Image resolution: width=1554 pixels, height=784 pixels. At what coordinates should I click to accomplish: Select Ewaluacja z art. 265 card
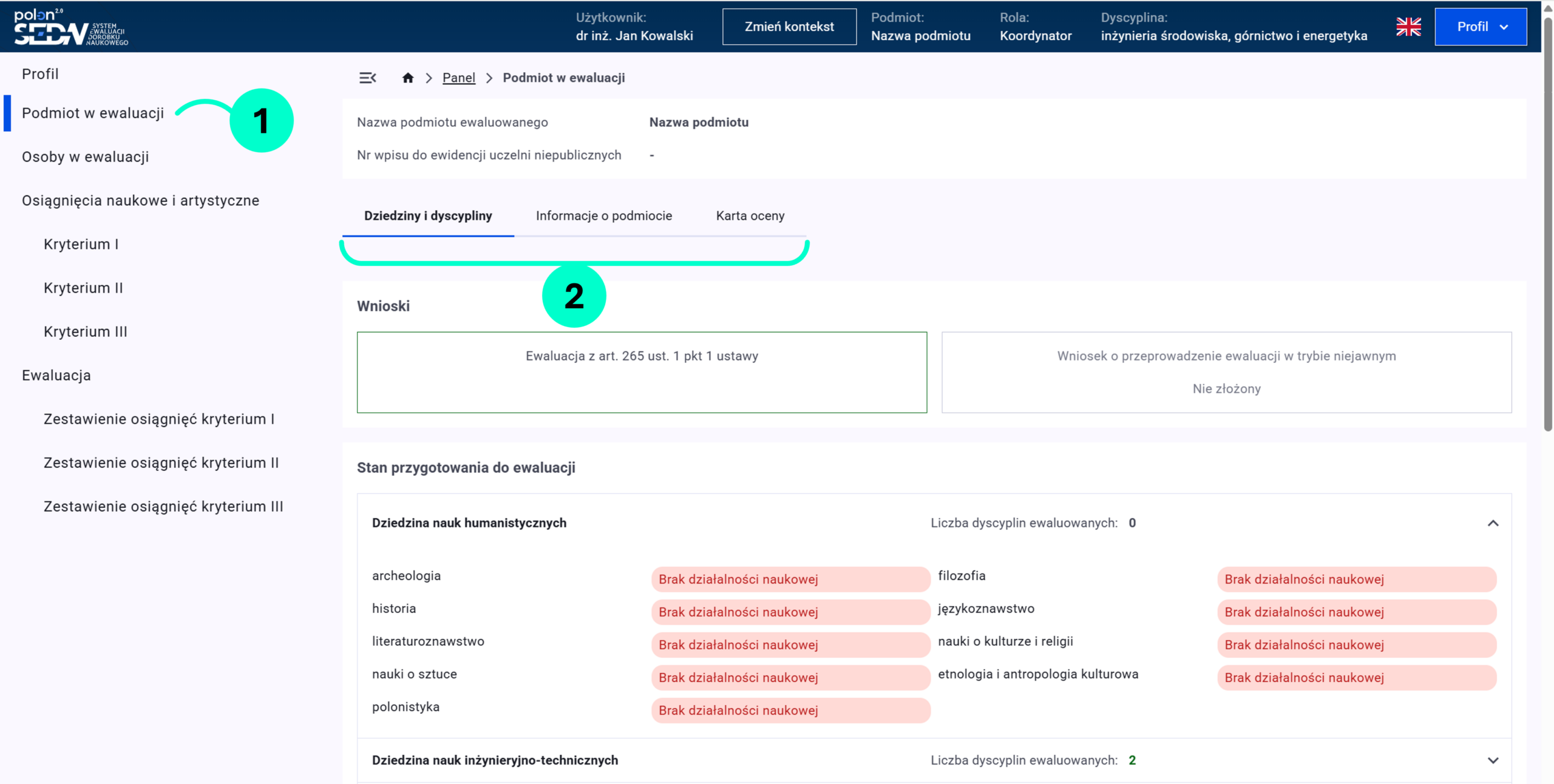coord(642,372)
